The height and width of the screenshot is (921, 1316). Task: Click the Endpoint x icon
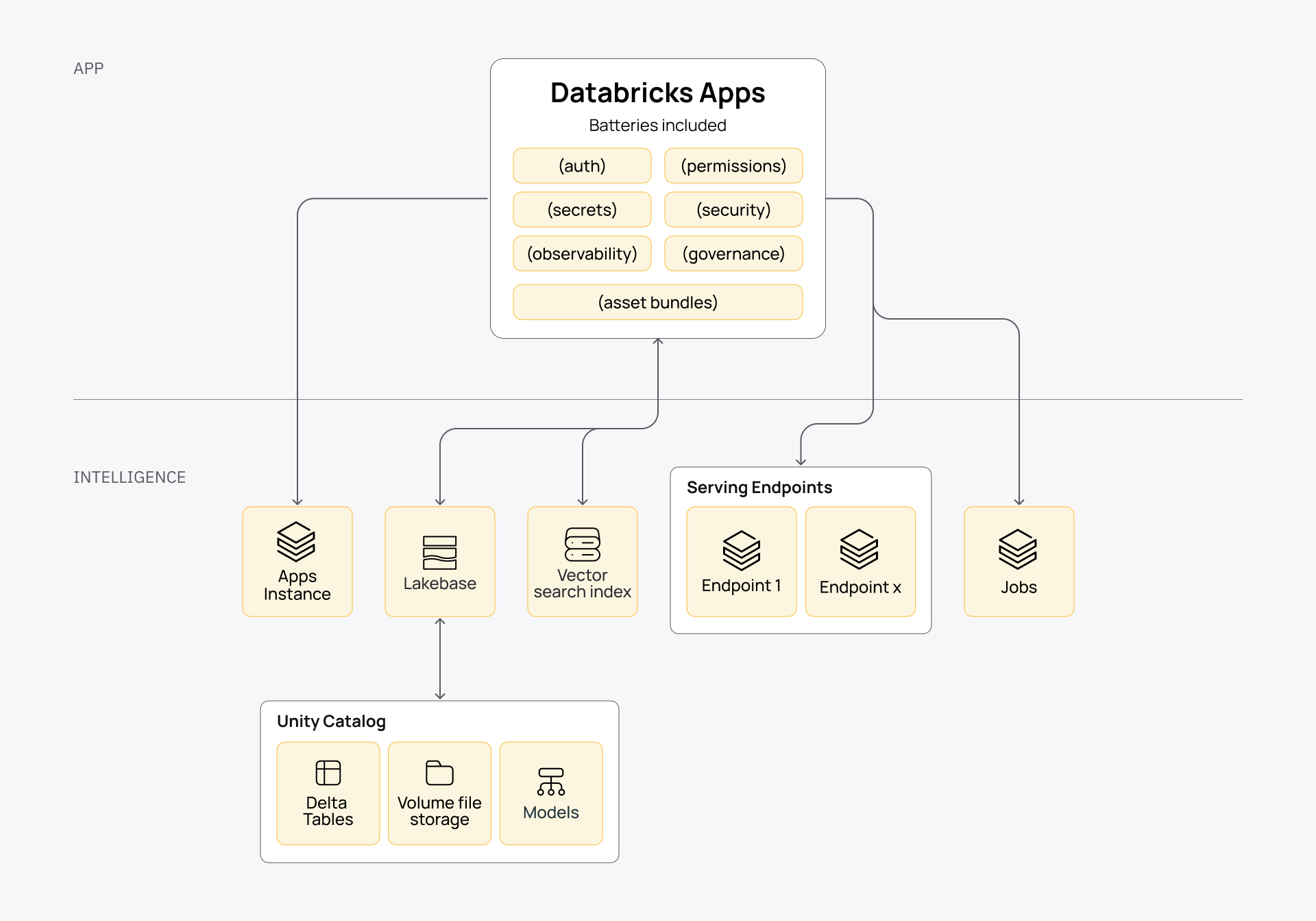[x=860, y=549]
